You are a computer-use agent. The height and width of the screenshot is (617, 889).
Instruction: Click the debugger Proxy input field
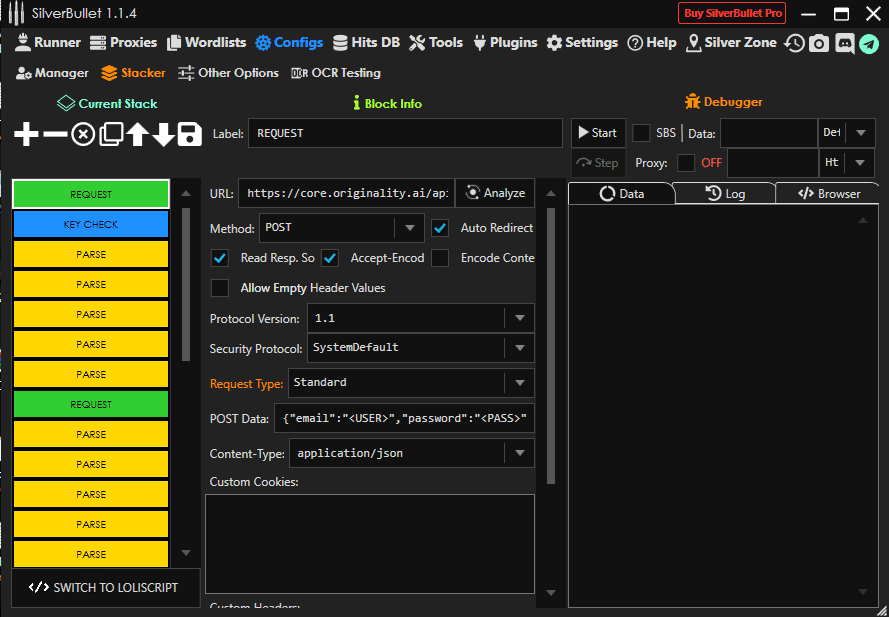(773, 163)
